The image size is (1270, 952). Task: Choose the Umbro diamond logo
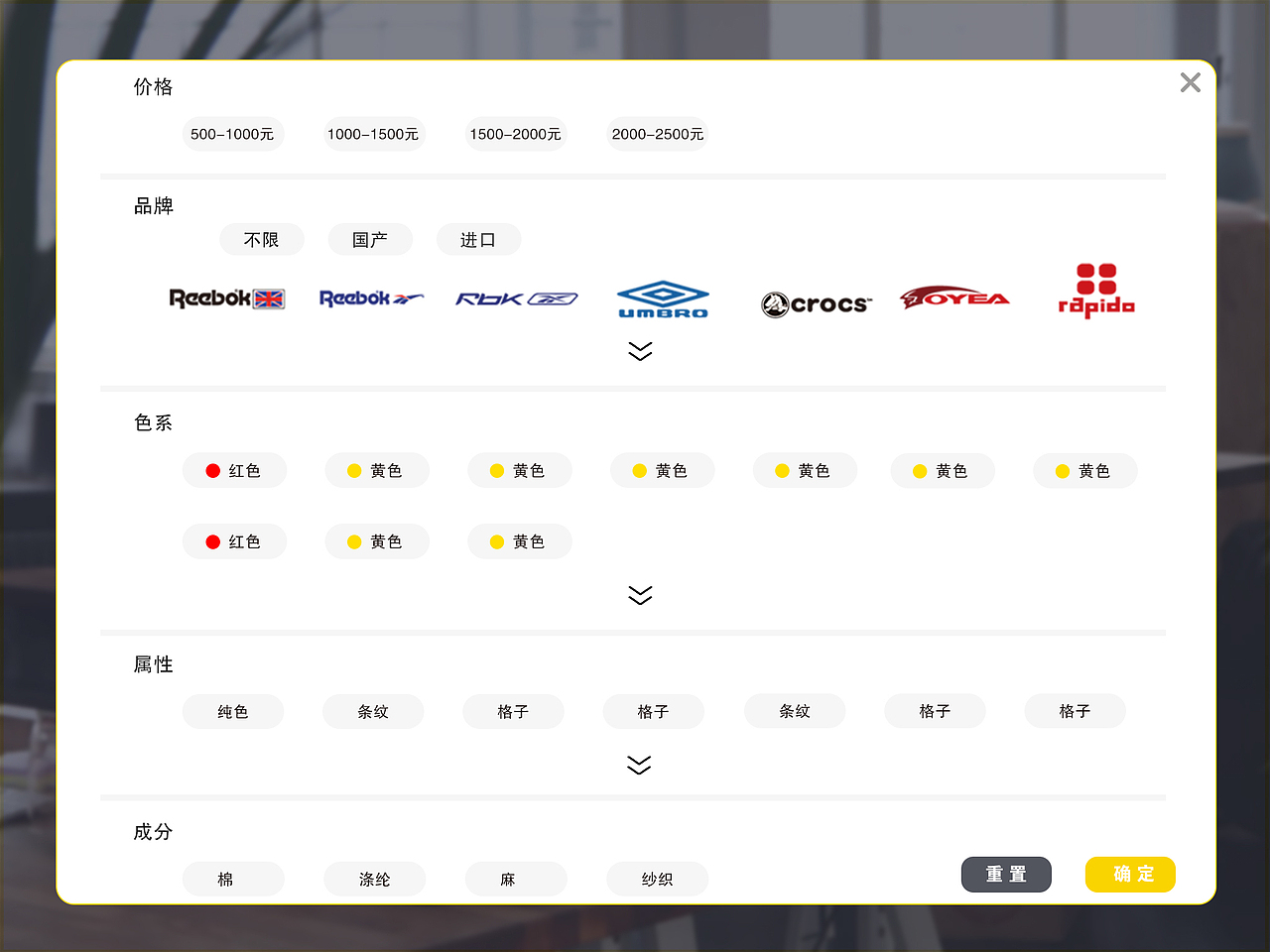point(662,297)
